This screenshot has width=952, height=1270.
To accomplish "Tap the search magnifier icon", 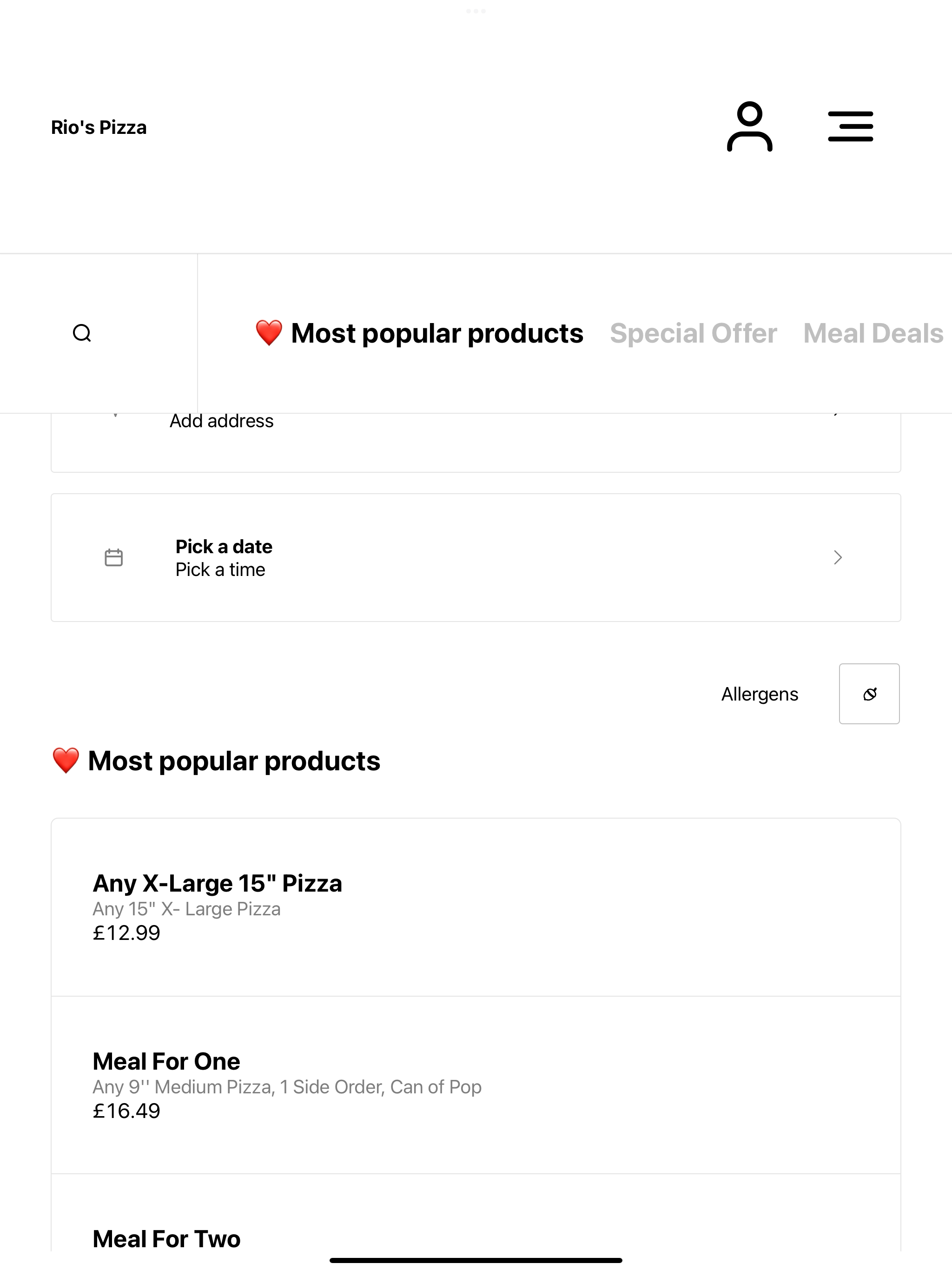I will click(x=82, y=333).
